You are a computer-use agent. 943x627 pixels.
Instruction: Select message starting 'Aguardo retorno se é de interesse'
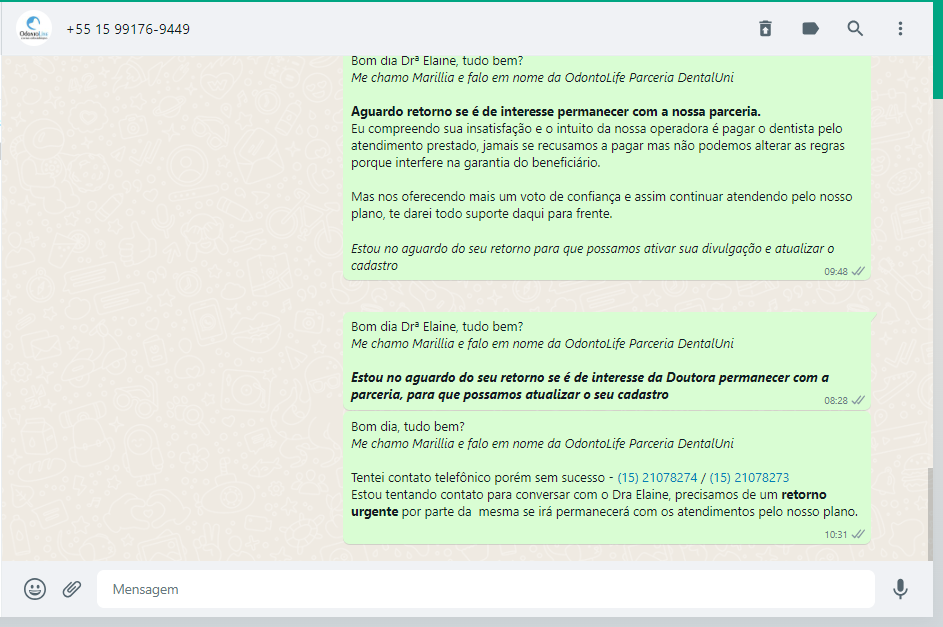pos(556,111)
